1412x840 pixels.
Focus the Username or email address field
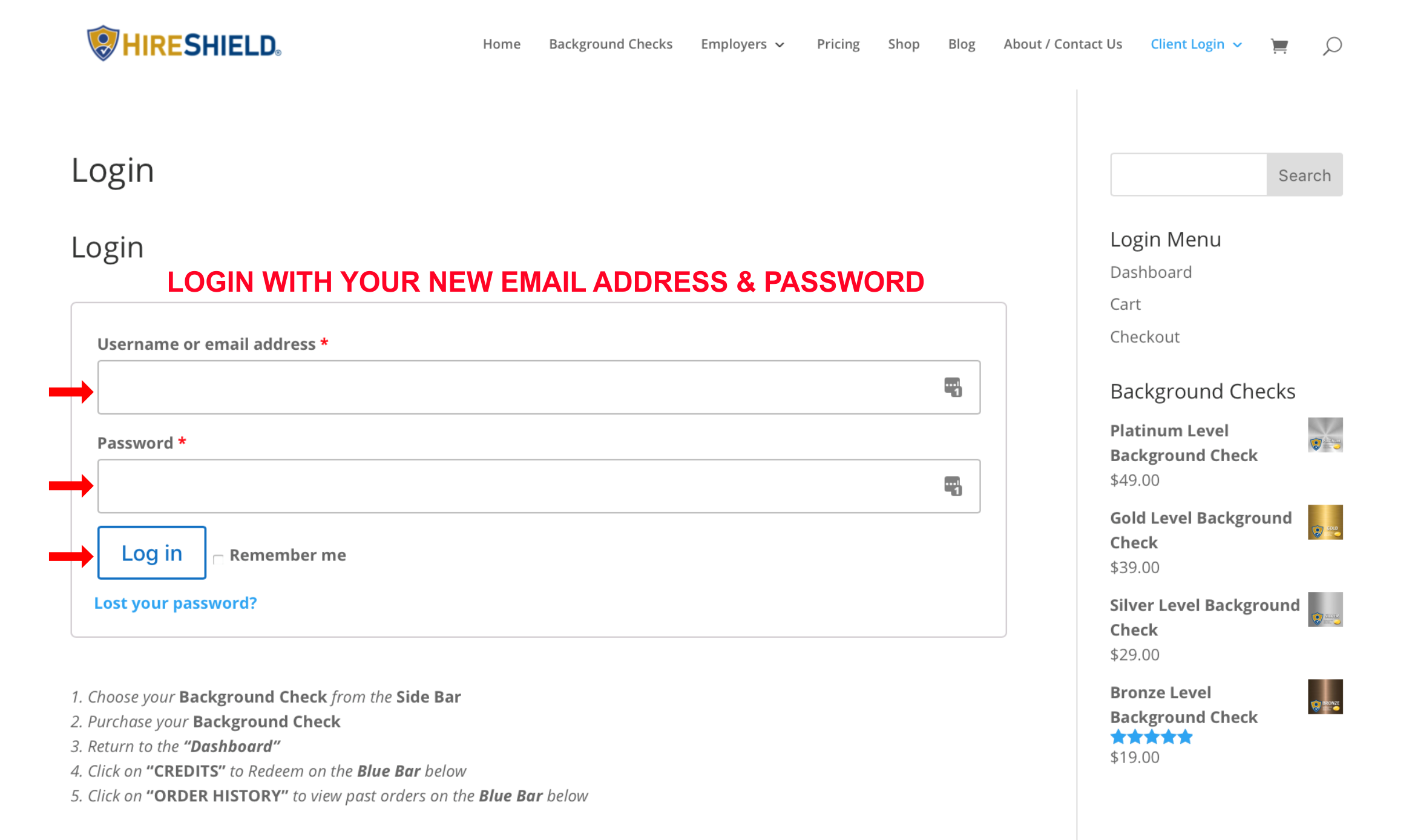coord(539,387)
